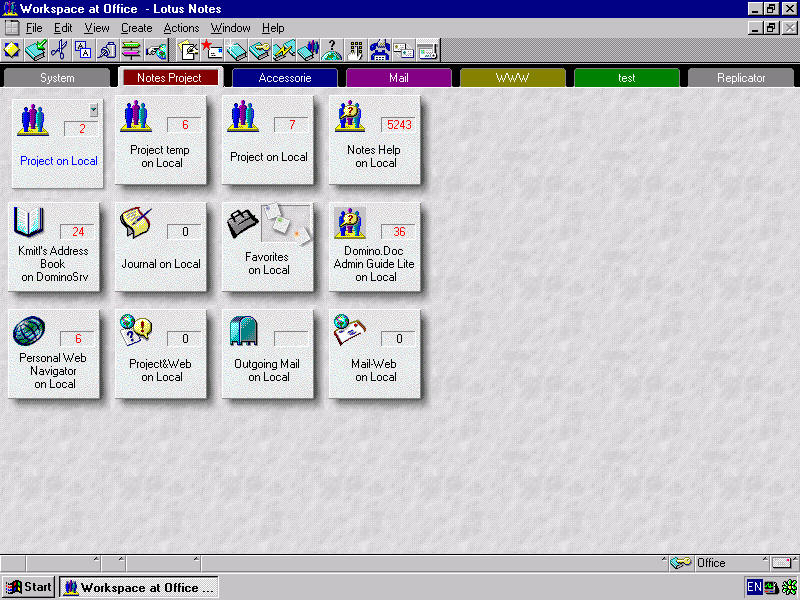The image size is (800, 600).
Task: Select the Mail-Web on Local database
Action: pyautogui.click(x=375, y=354)
